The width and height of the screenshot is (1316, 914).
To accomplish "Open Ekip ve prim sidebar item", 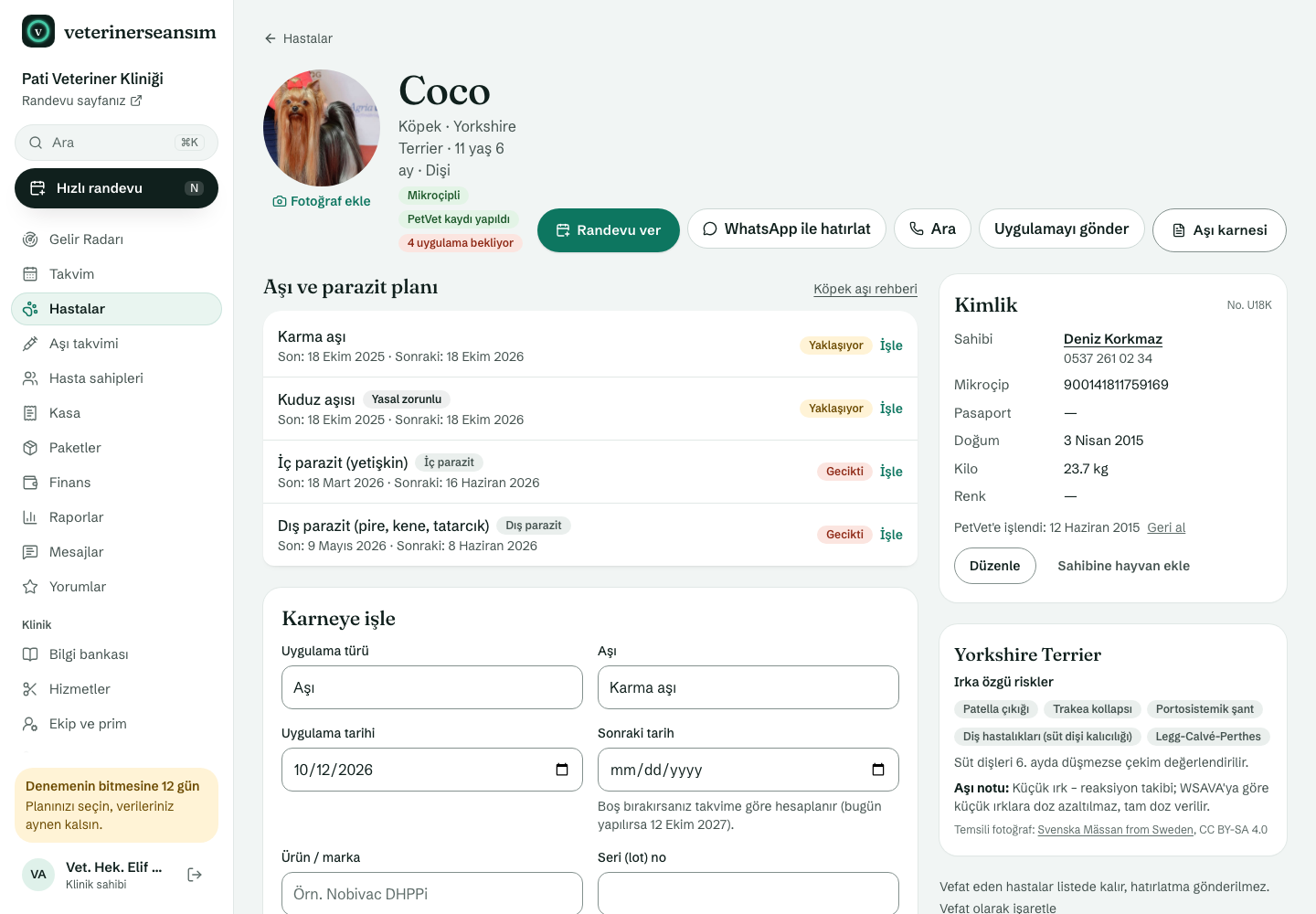I will click(x=116, y=724).
